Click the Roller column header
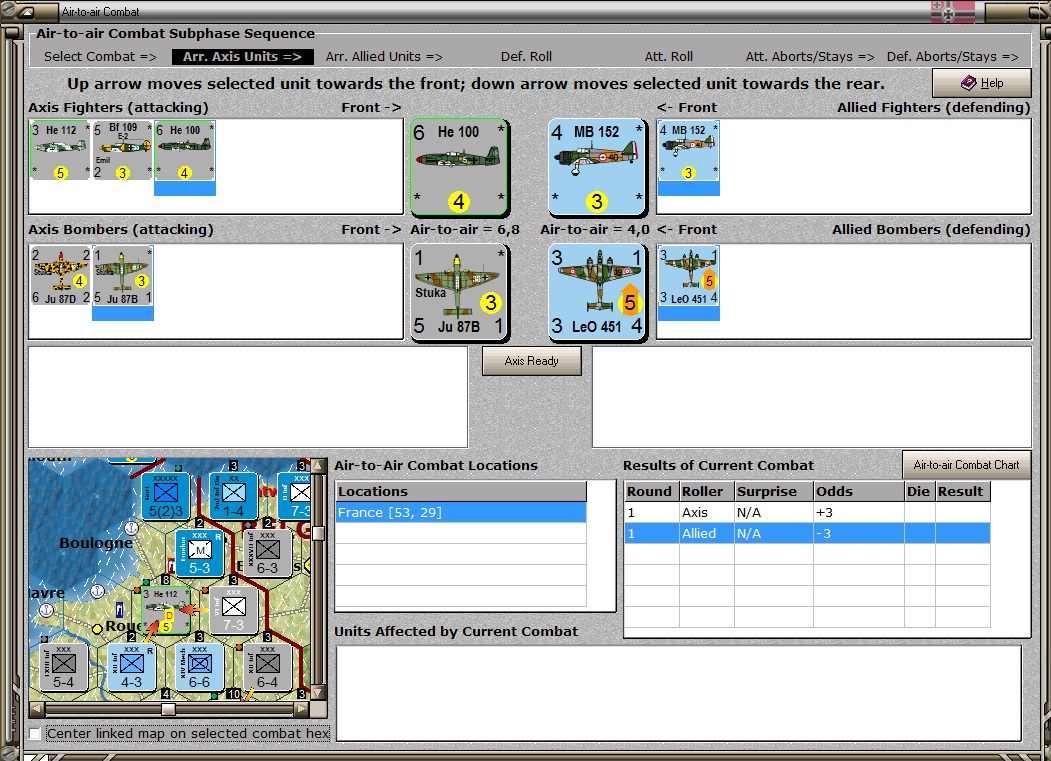This screenshot has height=761, width=1051. coord(706,491)
